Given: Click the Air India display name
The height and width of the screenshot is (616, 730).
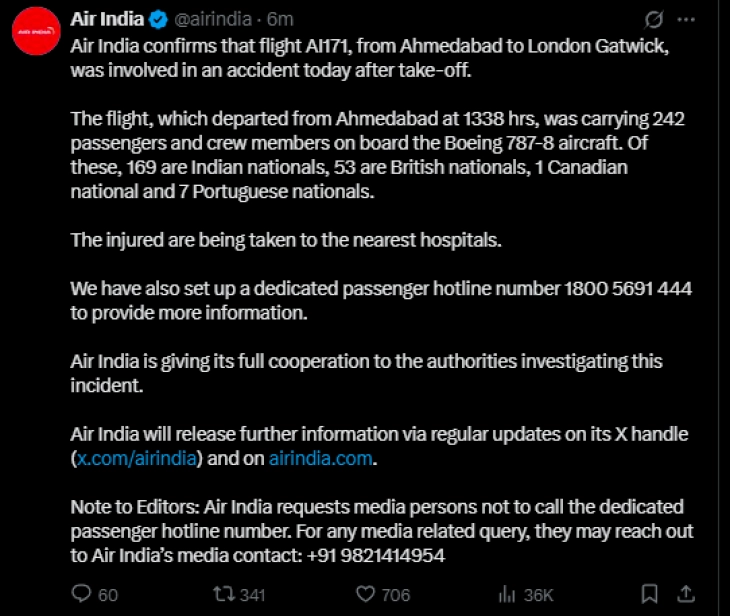Looking at the screenshot, I should click(x=107, y=19).
